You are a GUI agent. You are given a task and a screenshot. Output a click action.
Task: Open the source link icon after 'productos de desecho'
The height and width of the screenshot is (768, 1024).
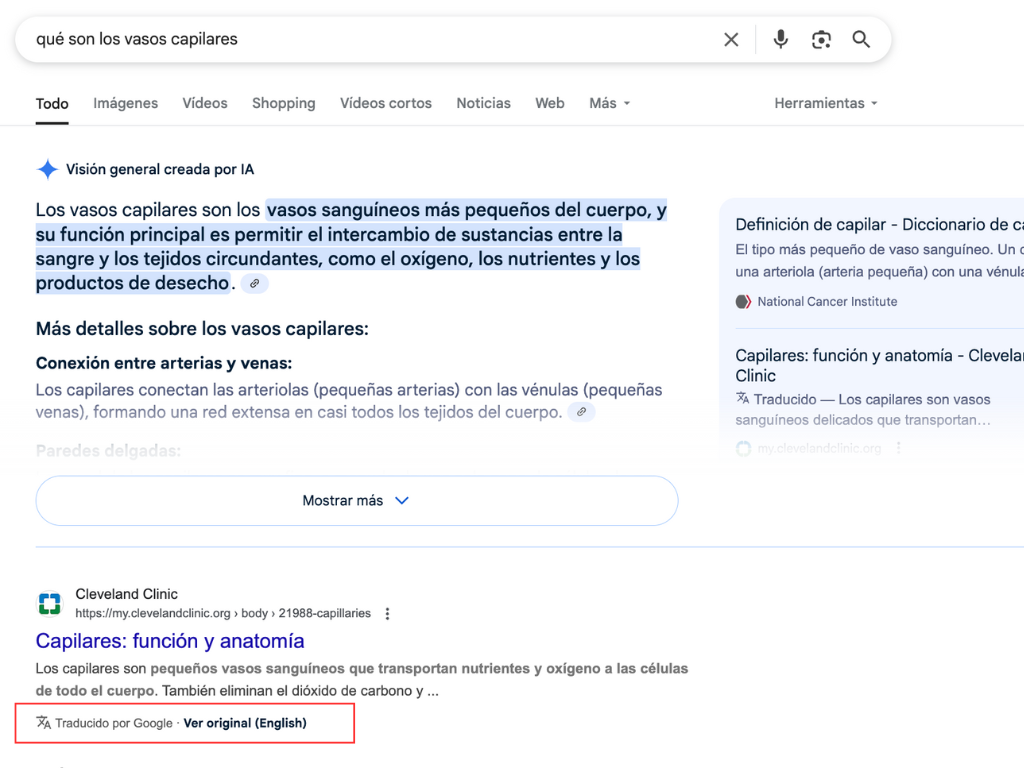point(255,283)
